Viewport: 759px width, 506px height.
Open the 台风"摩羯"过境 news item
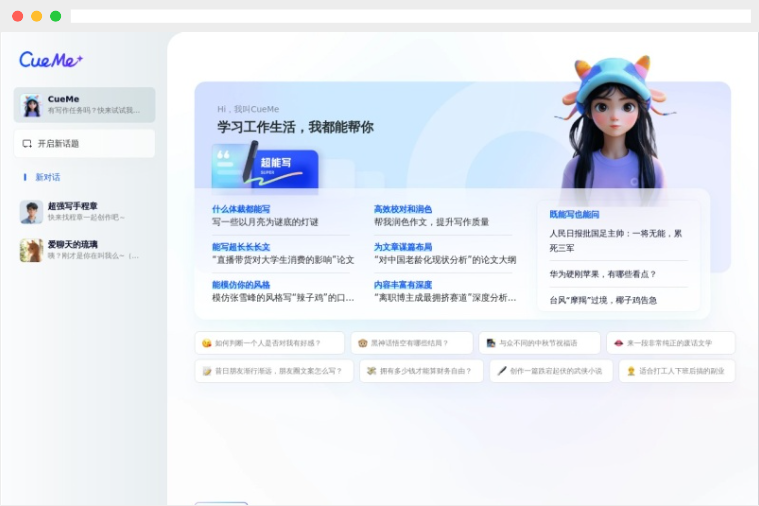(603, 300)
